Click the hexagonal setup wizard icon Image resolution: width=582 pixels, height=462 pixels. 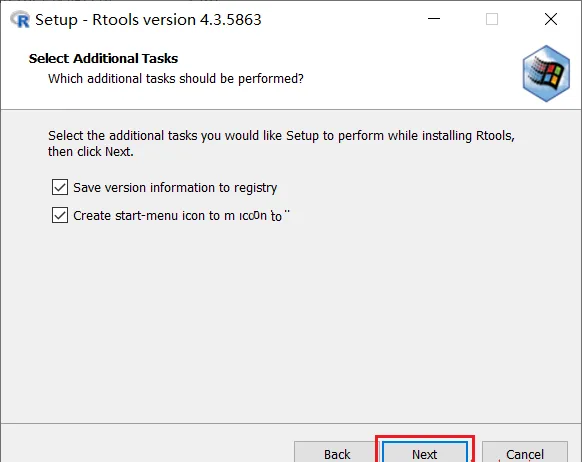pos(546,73)
